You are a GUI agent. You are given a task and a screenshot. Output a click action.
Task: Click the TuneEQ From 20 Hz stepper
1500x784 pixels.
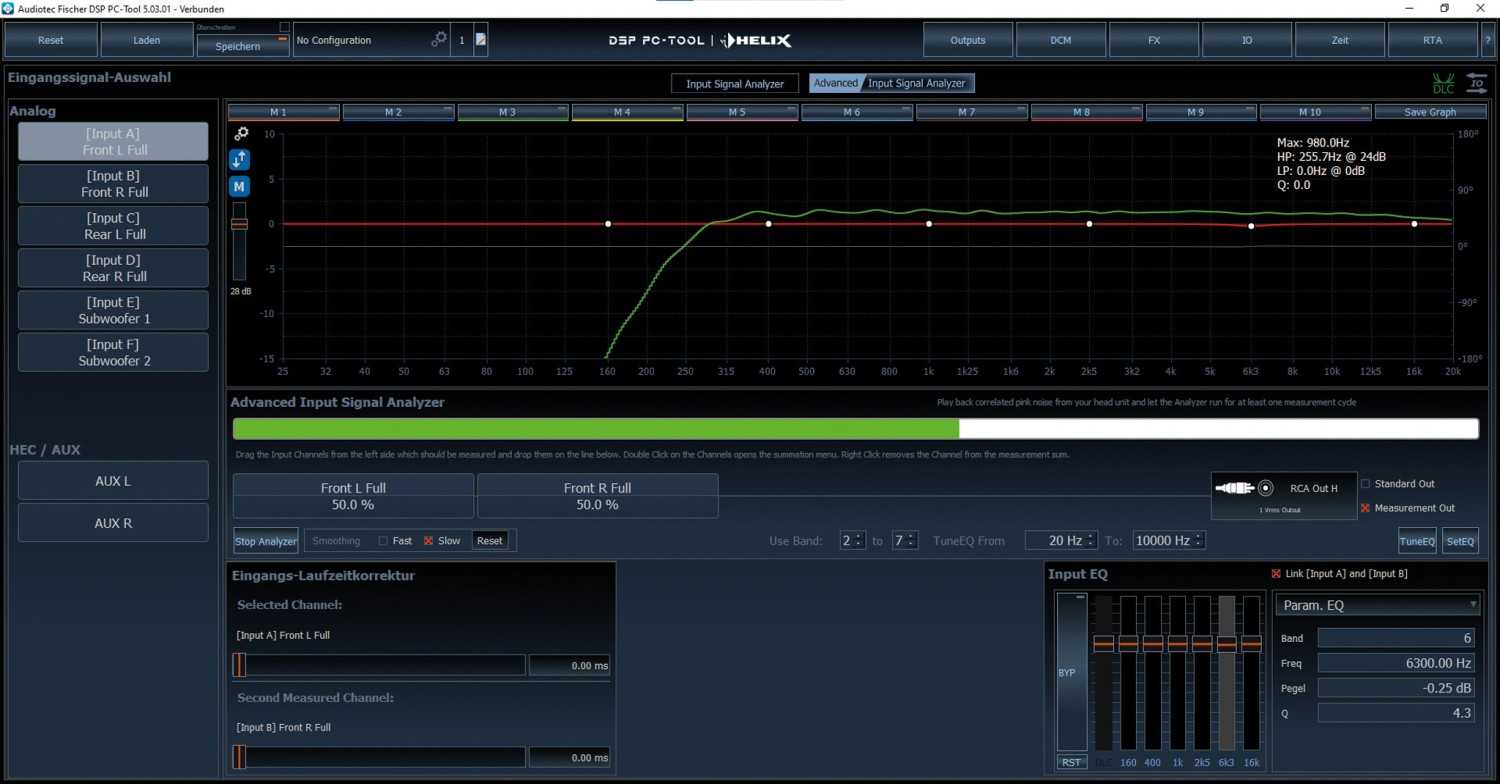click(1061, 540)
